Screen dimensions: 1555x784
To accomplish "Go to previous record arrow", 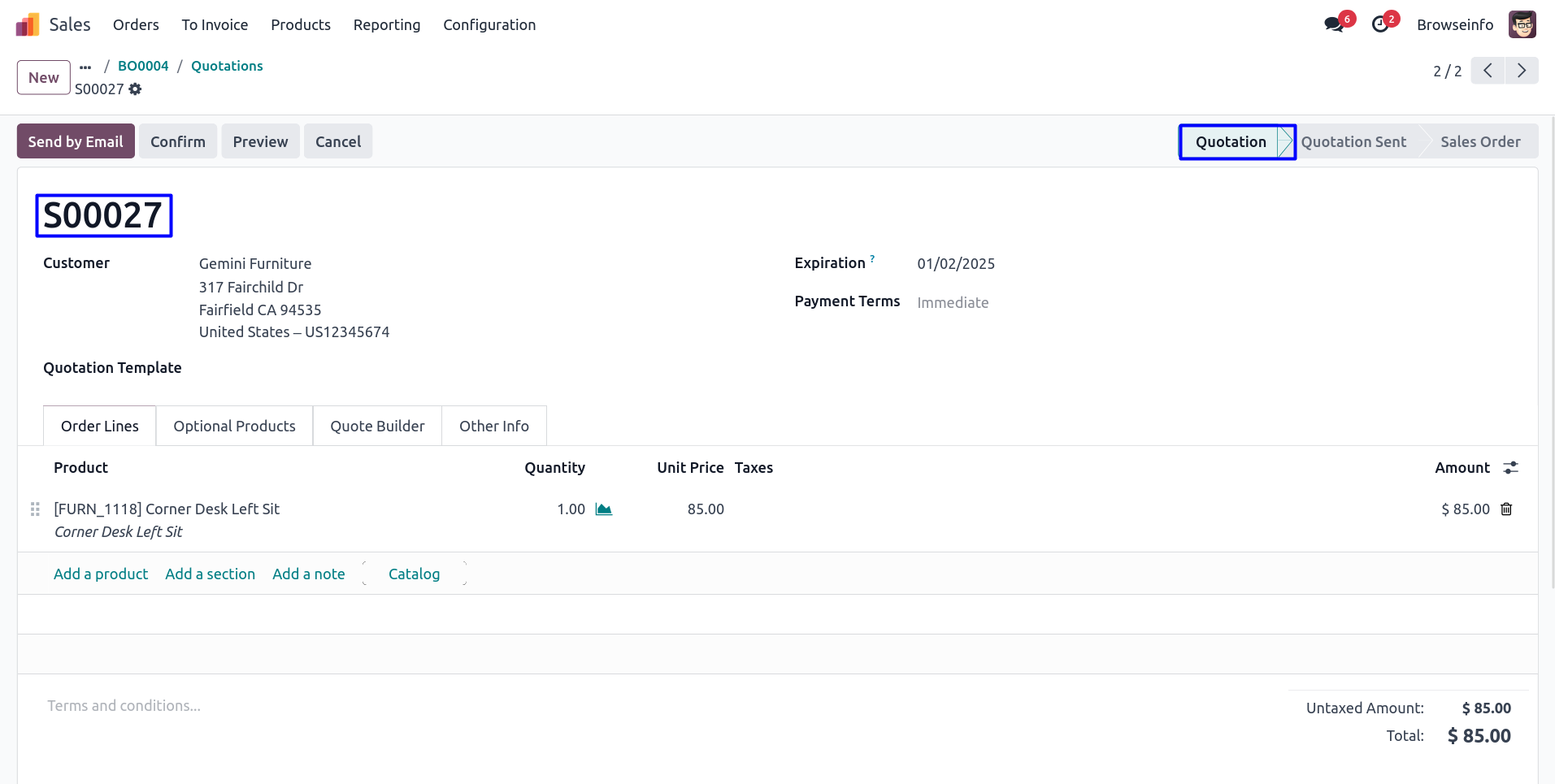I will [x=1488, y=71].
